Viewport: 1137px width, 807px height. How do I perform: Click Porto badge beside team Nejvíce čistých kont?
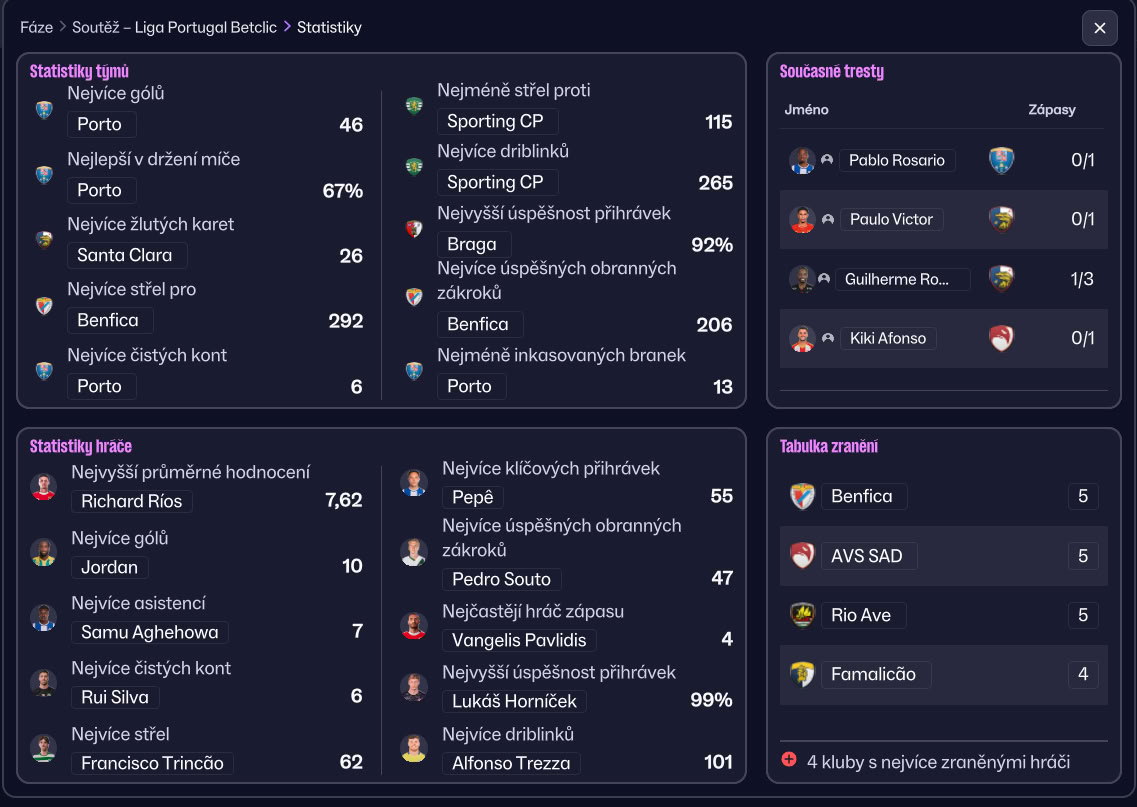[x=44, y=371]
